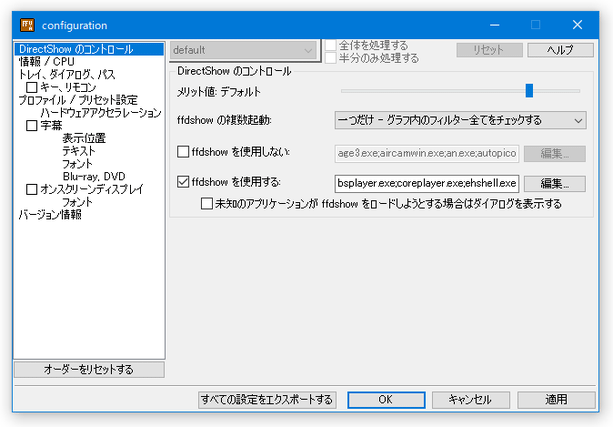Click the ffdshow icon in the title bar
Viewport: 613px width, 427px height.
27,25
